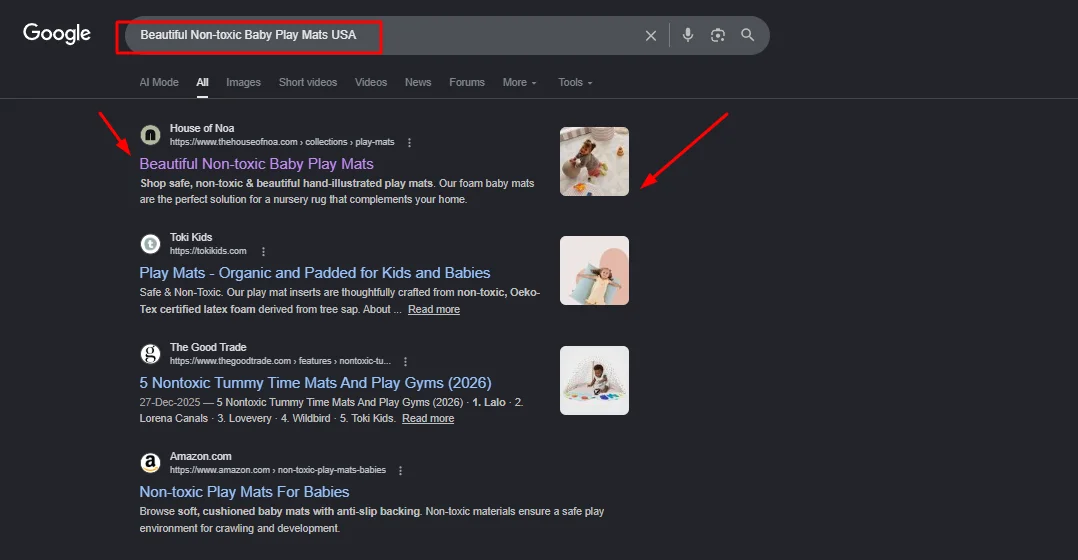This screenshot has width=1078, height=560.
Task: Clear the search box with X icon
Action: (651, 36)
